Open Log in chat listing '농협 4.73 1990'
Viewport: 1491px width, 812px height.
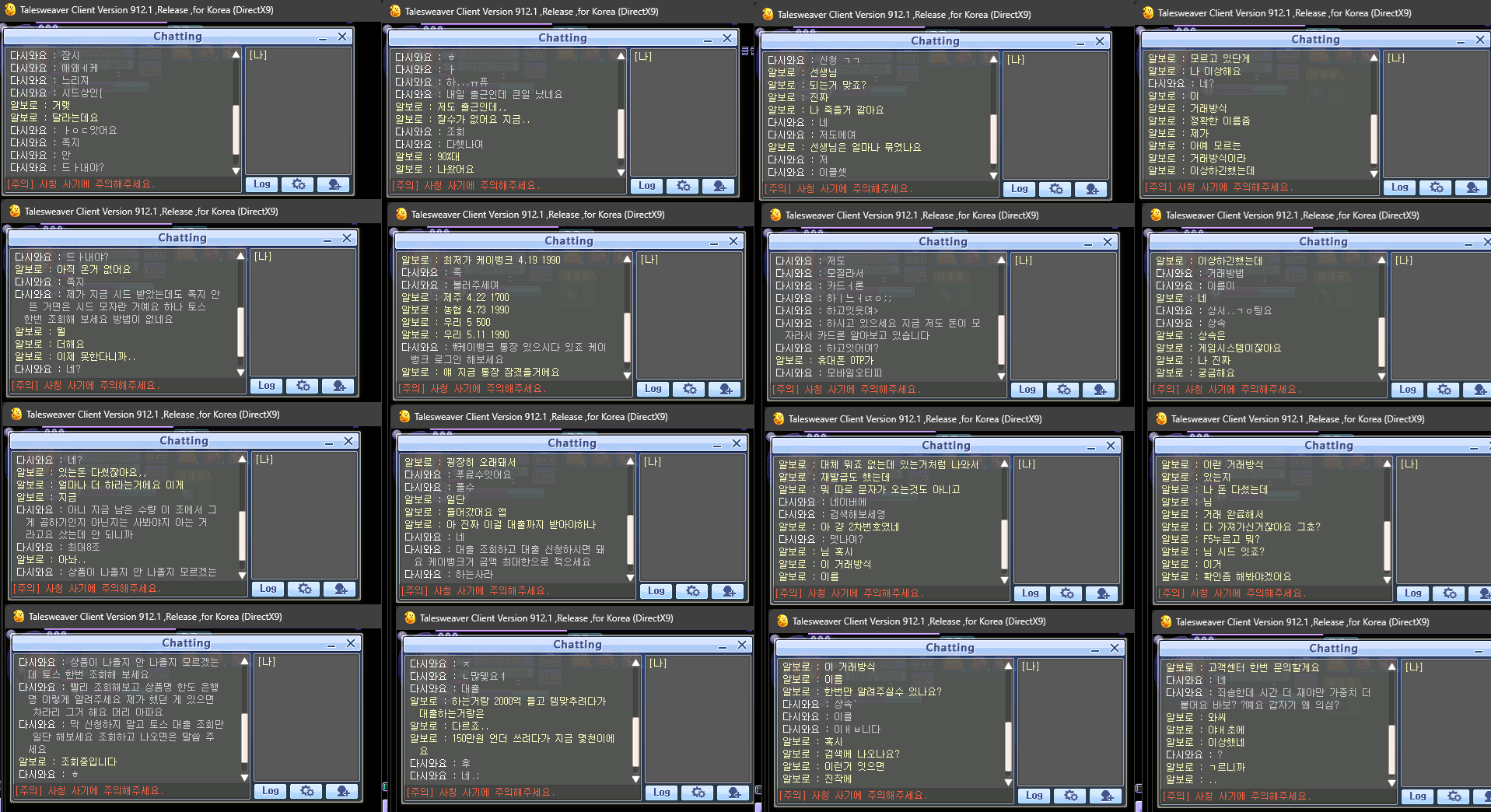click(653, 389)
